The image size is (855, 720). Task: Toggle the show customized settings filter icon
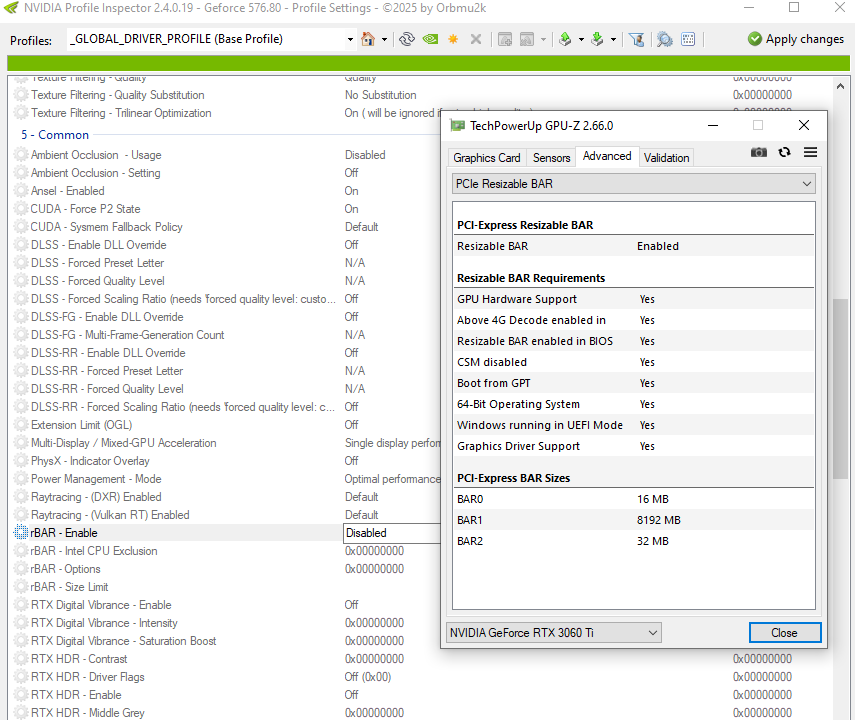point(636,39)
